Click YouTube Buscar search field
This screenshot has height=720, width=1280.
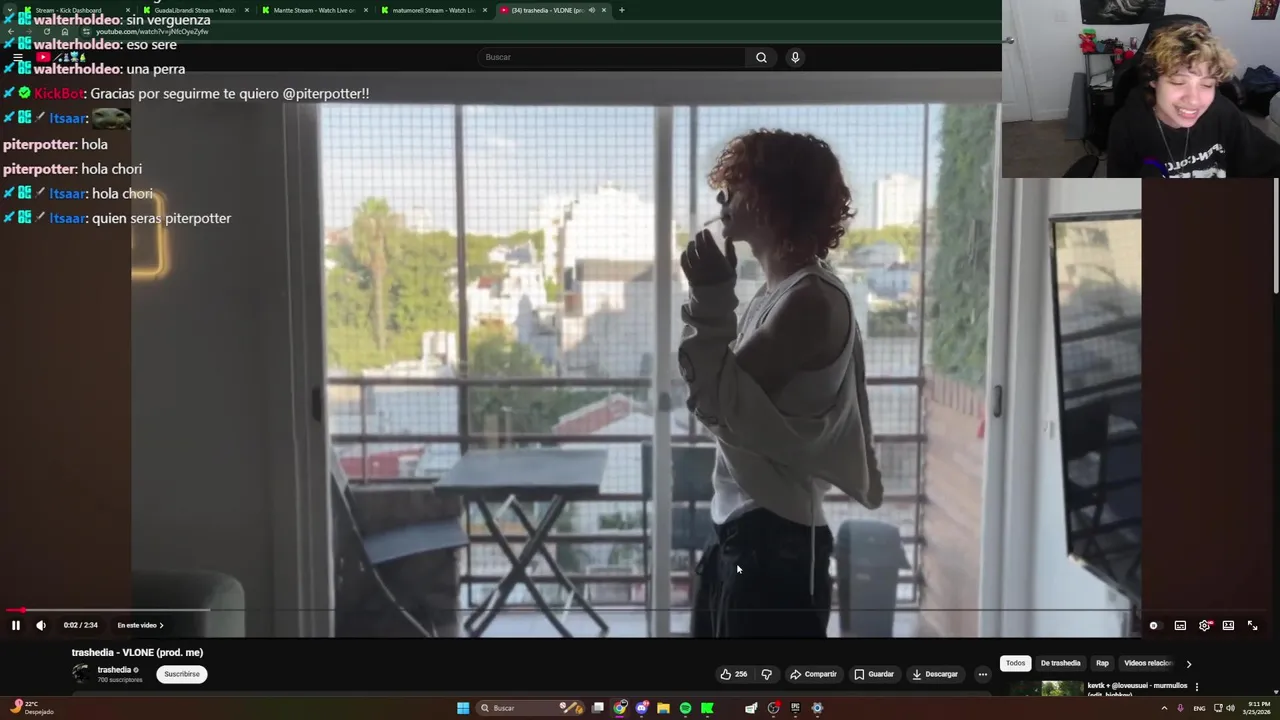click(x=612, y=57)
